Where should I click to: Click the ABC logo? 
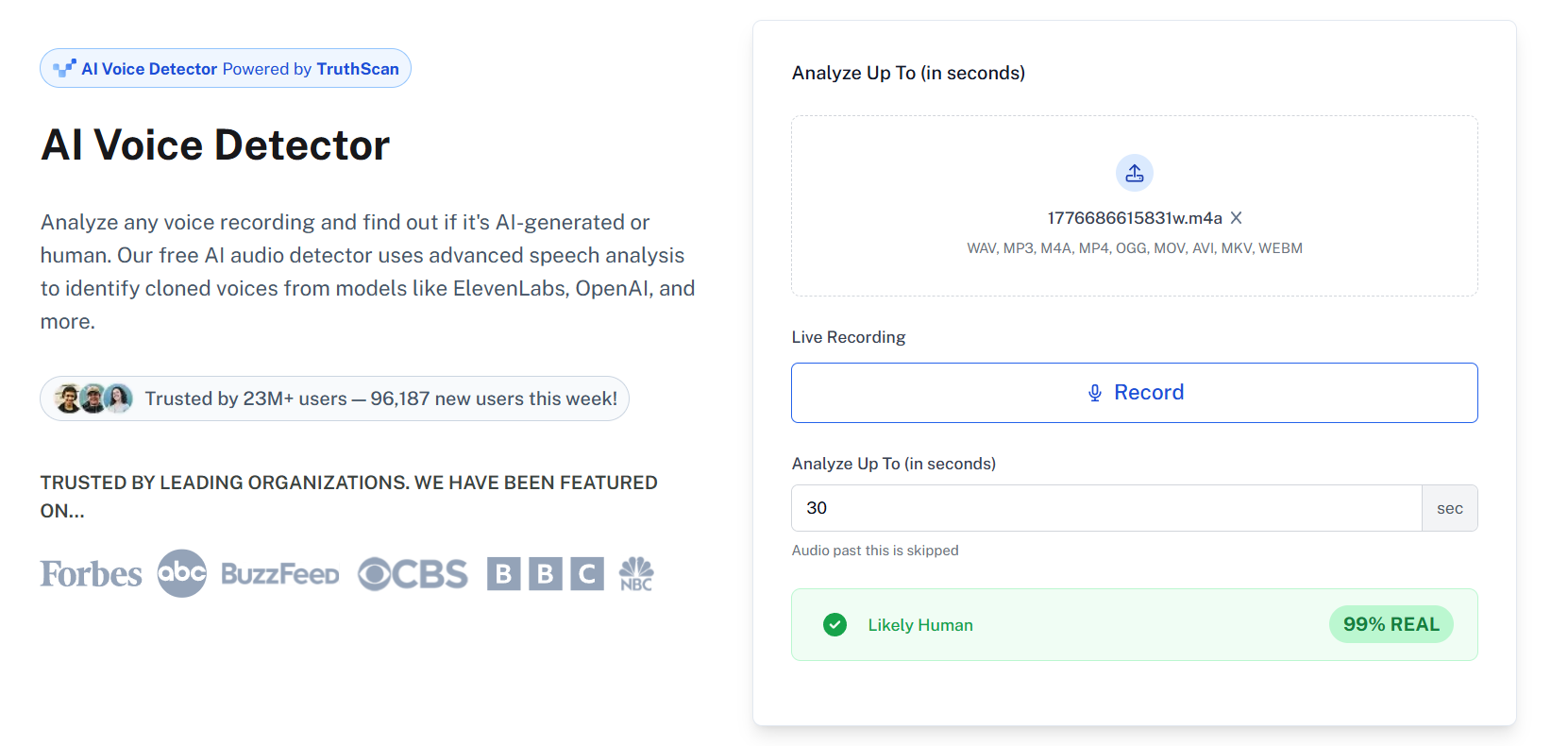click(181, 573)
